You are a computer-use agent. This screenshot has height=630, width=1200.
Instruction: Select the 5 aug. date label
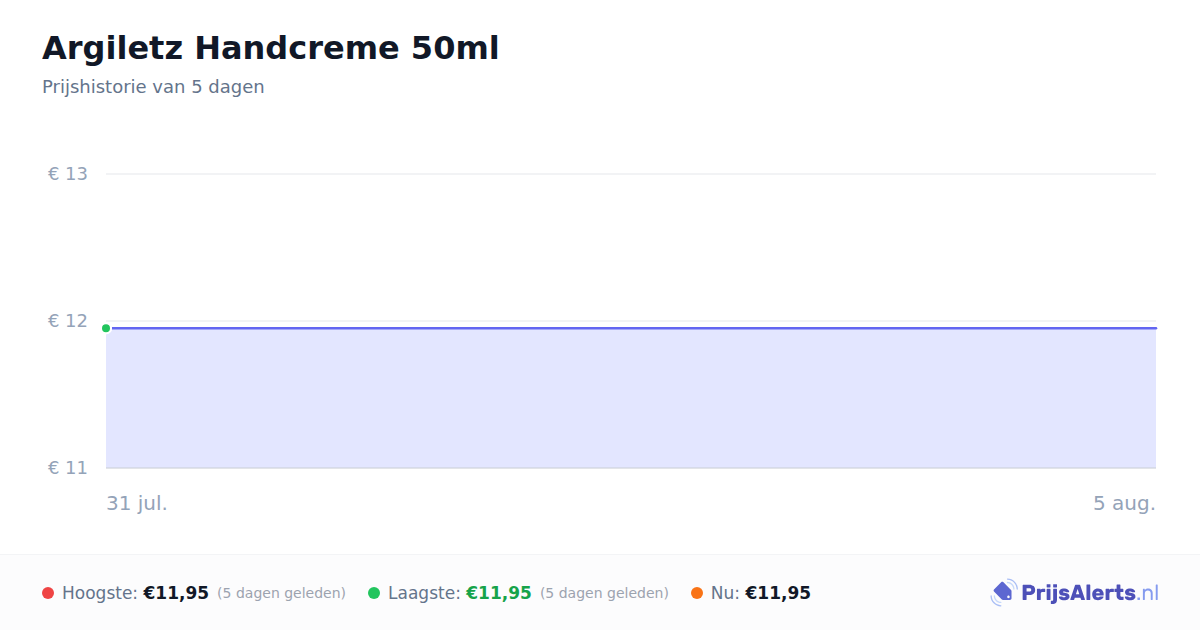click(x=1124, y=503)
